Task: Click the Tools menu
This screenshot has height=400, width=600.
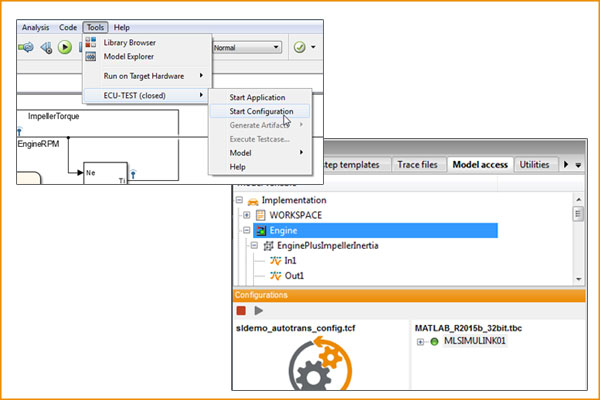Action: [95, 28]
